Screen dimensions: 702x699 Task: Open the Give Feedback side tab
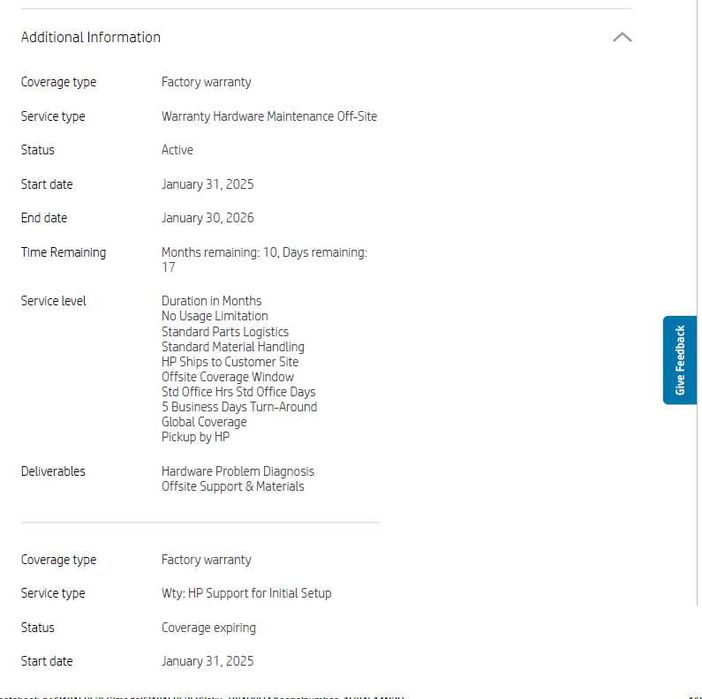[x=680, y=360]
